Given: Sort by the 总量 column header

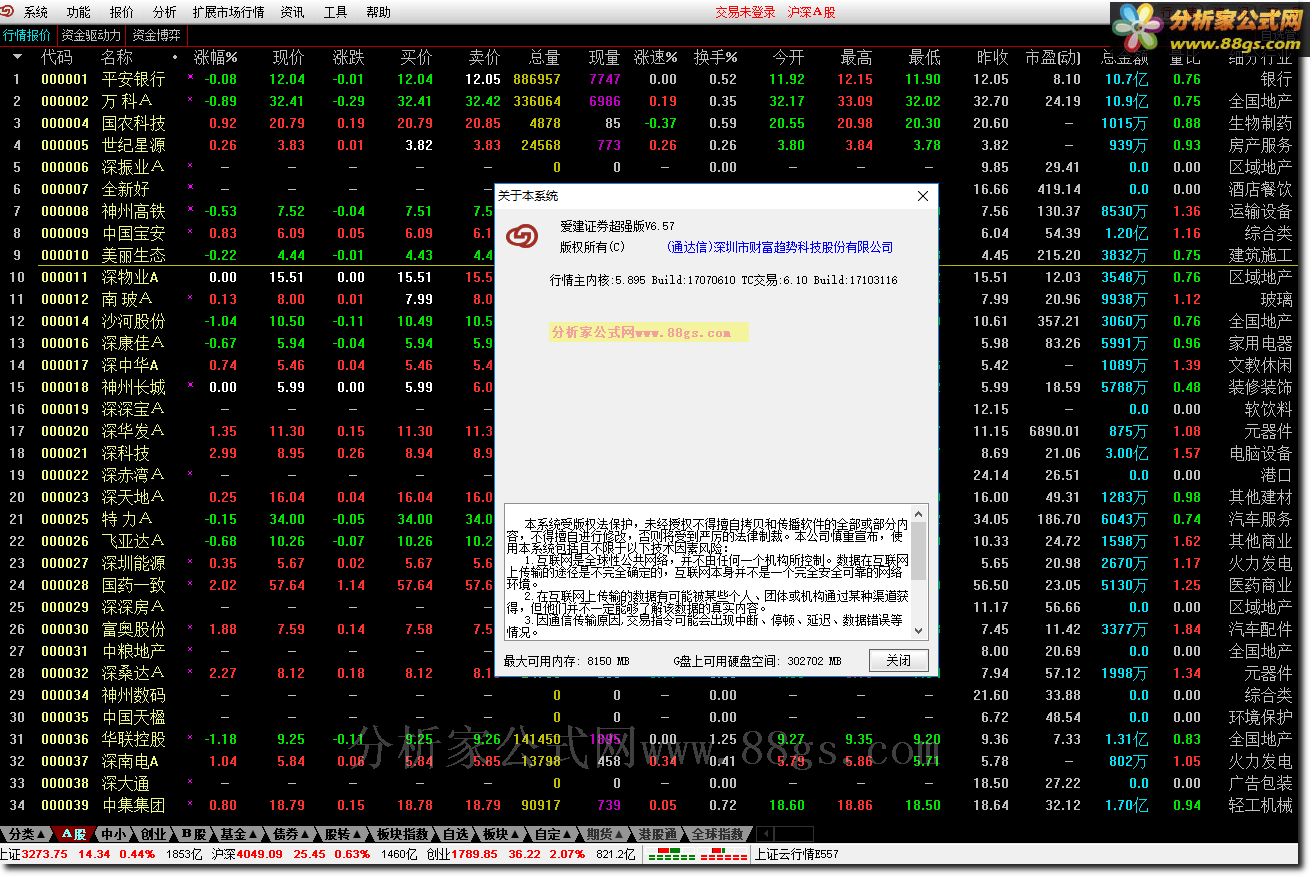Looking at the screenshot, I should click(544, 57).
